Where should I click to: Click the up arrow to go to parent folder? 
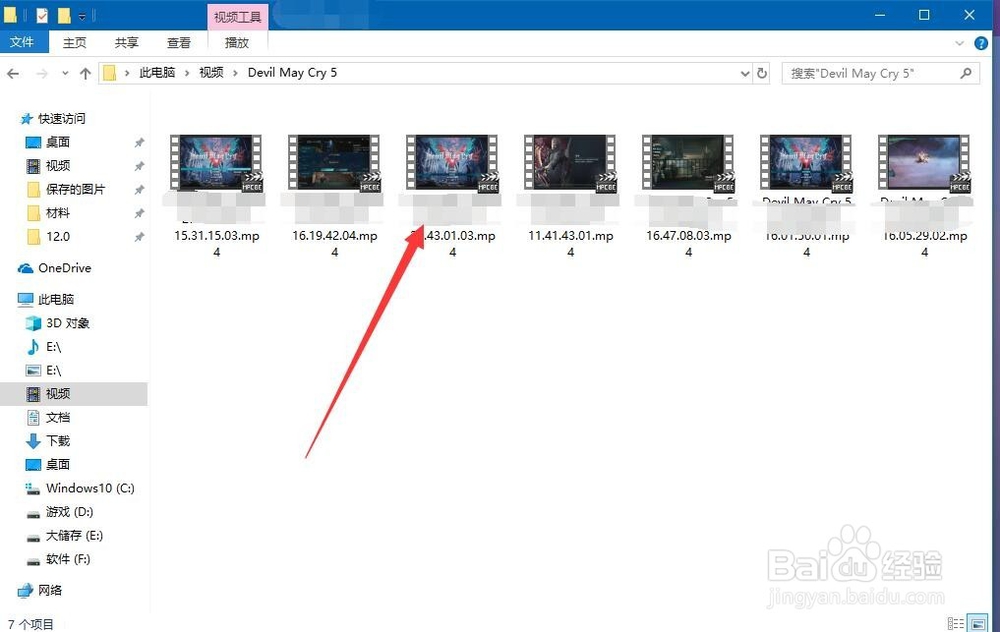pyautogui.click(x=86, y=72)
